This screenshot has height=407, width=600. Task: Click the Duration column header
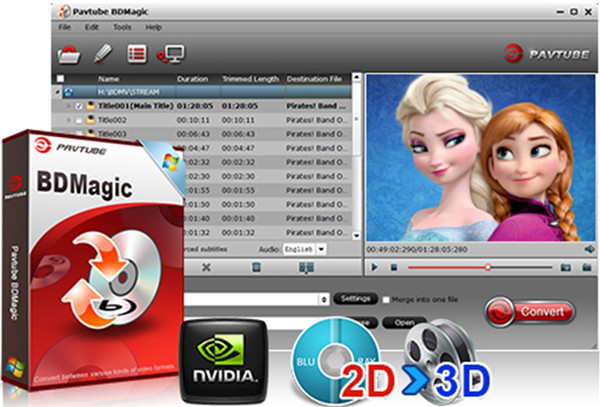(192, 79)
